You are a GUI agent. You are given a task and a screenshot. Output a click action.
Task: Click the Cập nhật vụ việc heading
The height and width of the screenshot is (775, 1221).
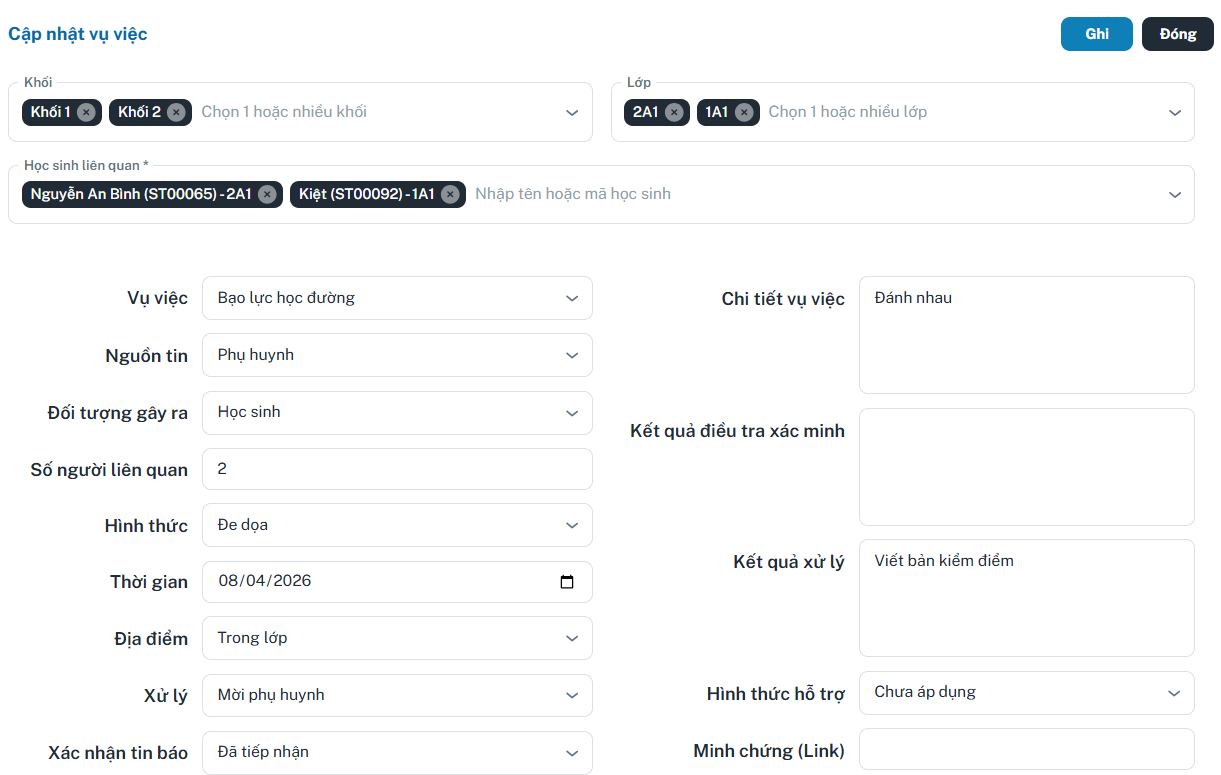tap(78, 34)
